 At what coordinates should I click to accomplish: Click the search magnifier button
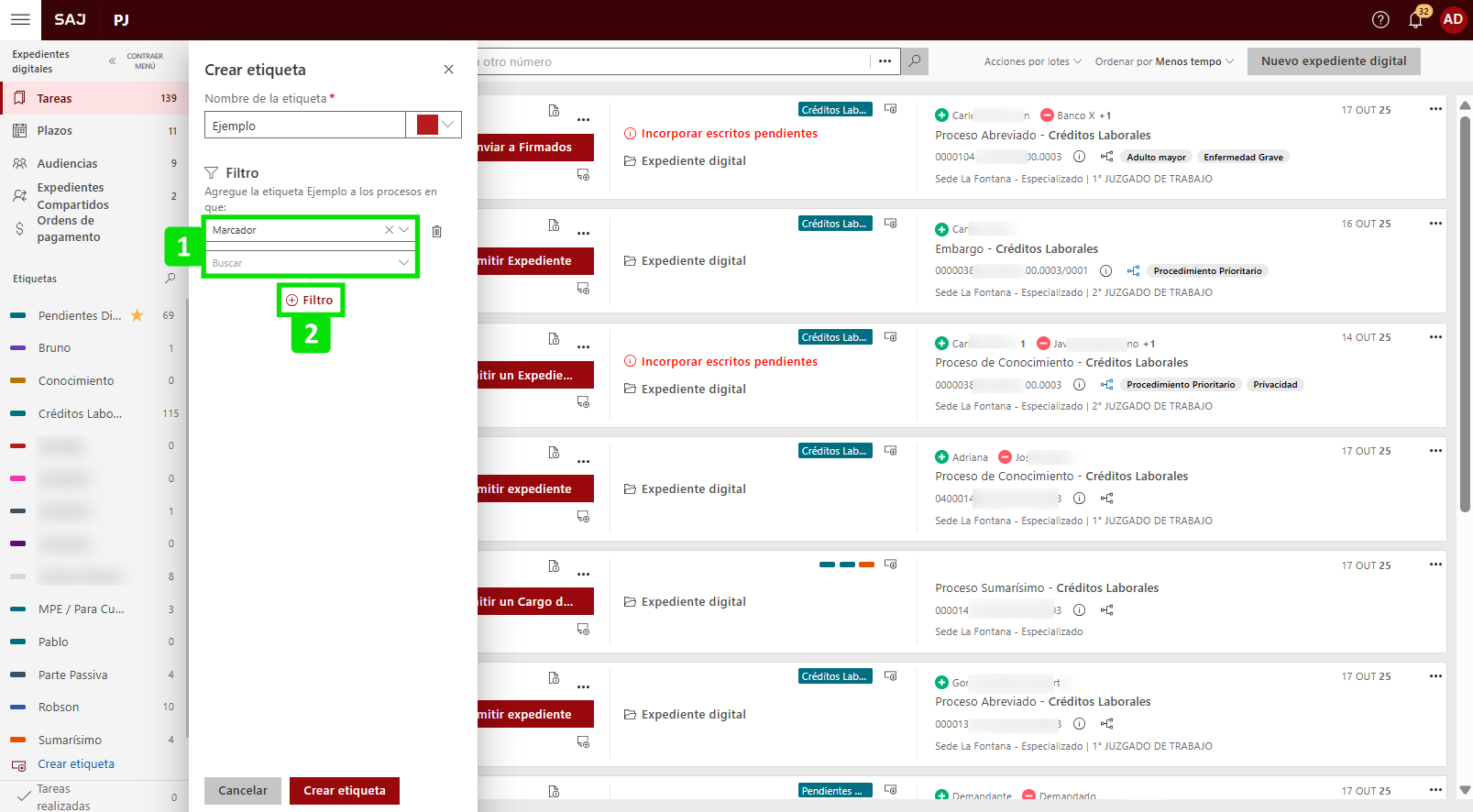coord(914,61)
